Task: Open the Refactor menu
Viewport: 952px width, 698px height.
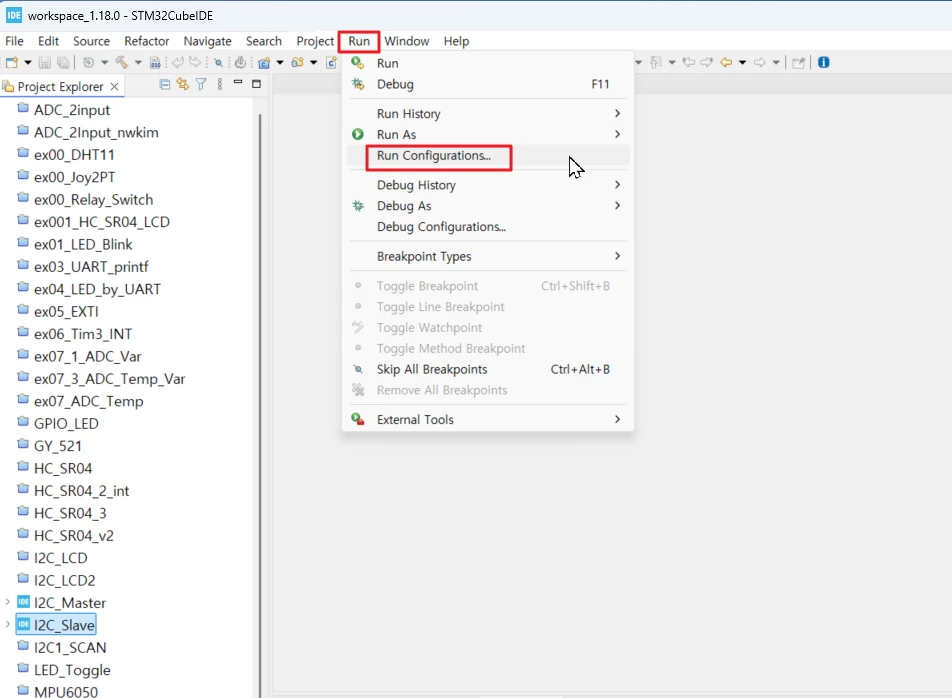Action: pos(147,41)
